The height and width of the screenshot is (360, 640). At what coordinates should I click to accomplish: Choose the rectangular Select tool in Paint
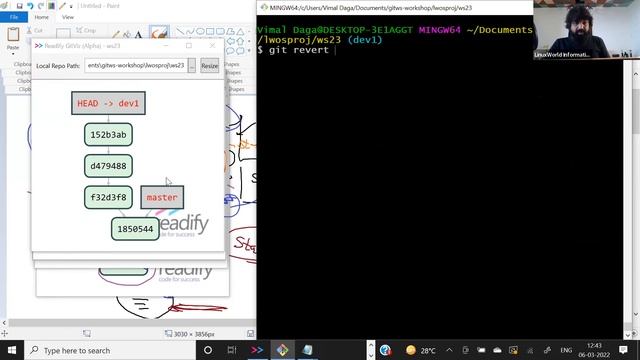[x=63, y=34]
